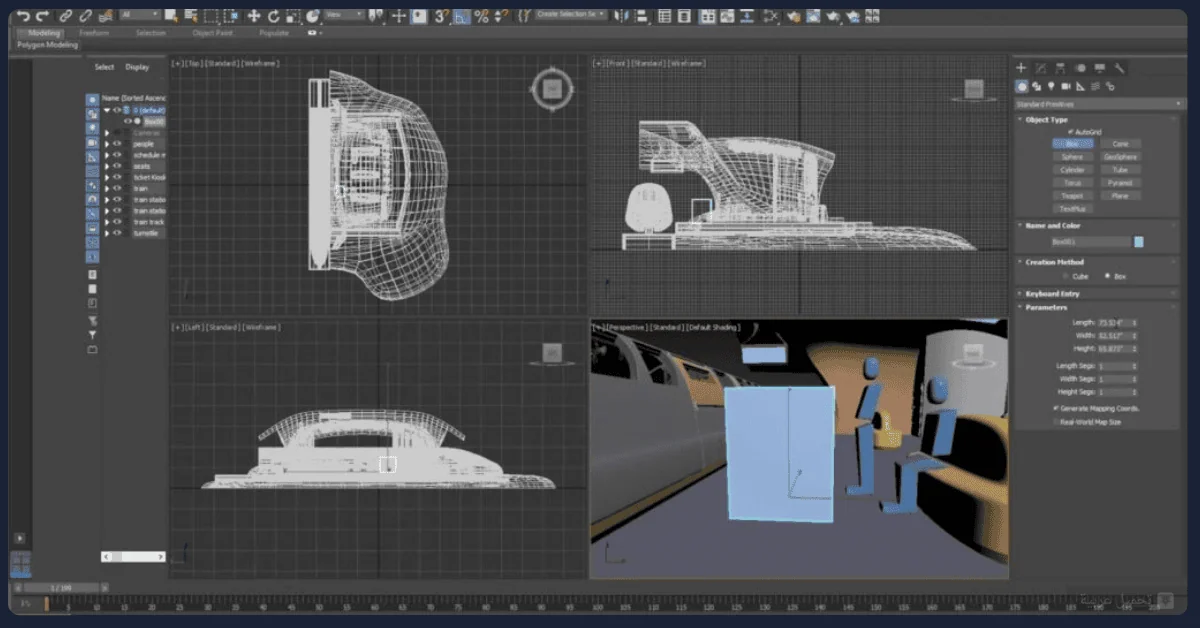The height and width of the screenshot is (628, 1200).
Task: Select the Lights category icon
Action: (x=1051, y=86)
